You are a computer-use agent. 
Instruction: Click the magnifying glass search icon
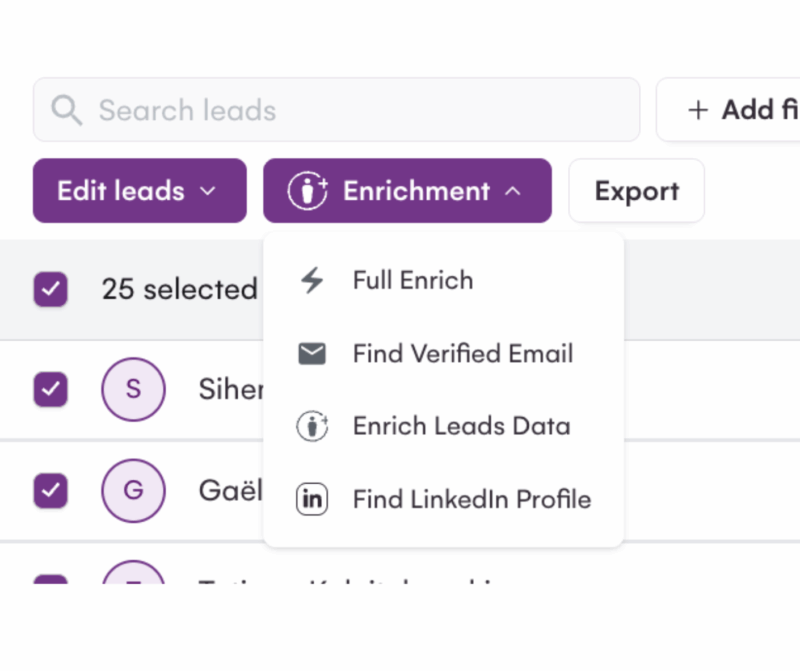(x=66, y=110)
